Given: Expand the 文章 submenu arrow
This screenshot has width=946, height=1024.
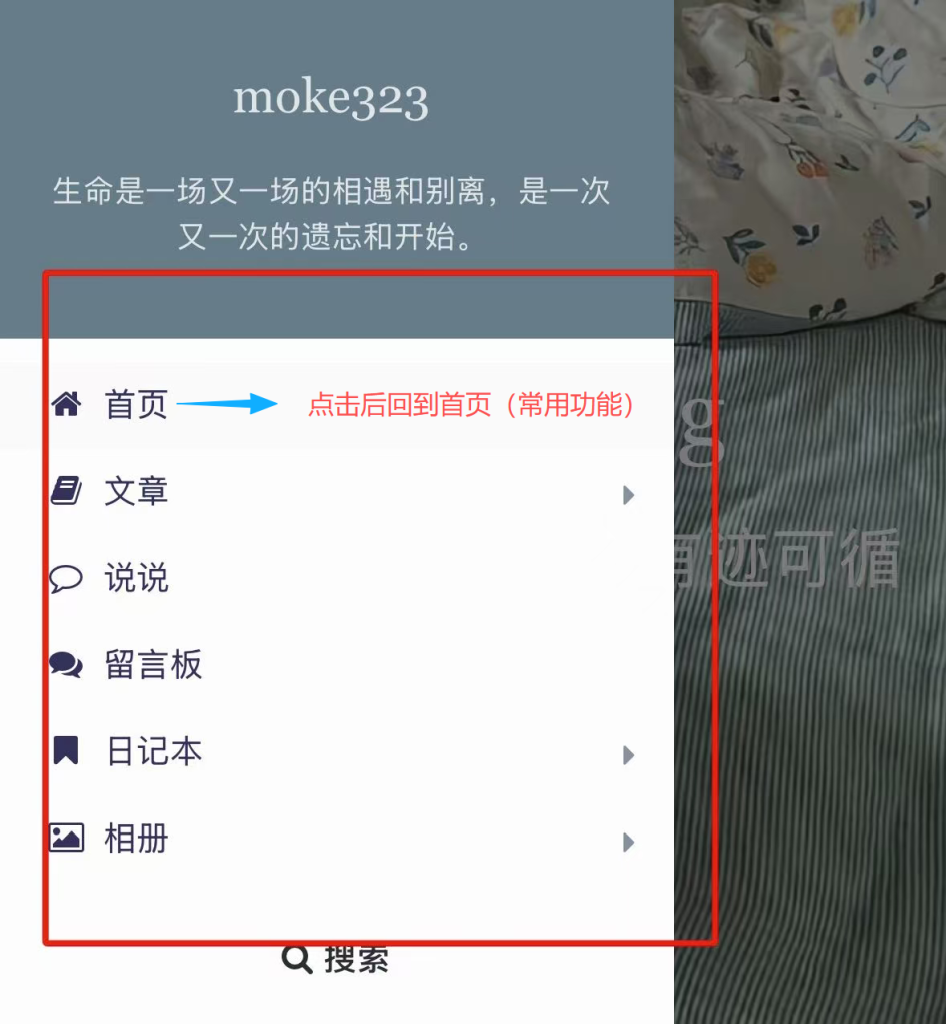Looking at the screenshot, I should pyautogui.click(x=628, y=495).
